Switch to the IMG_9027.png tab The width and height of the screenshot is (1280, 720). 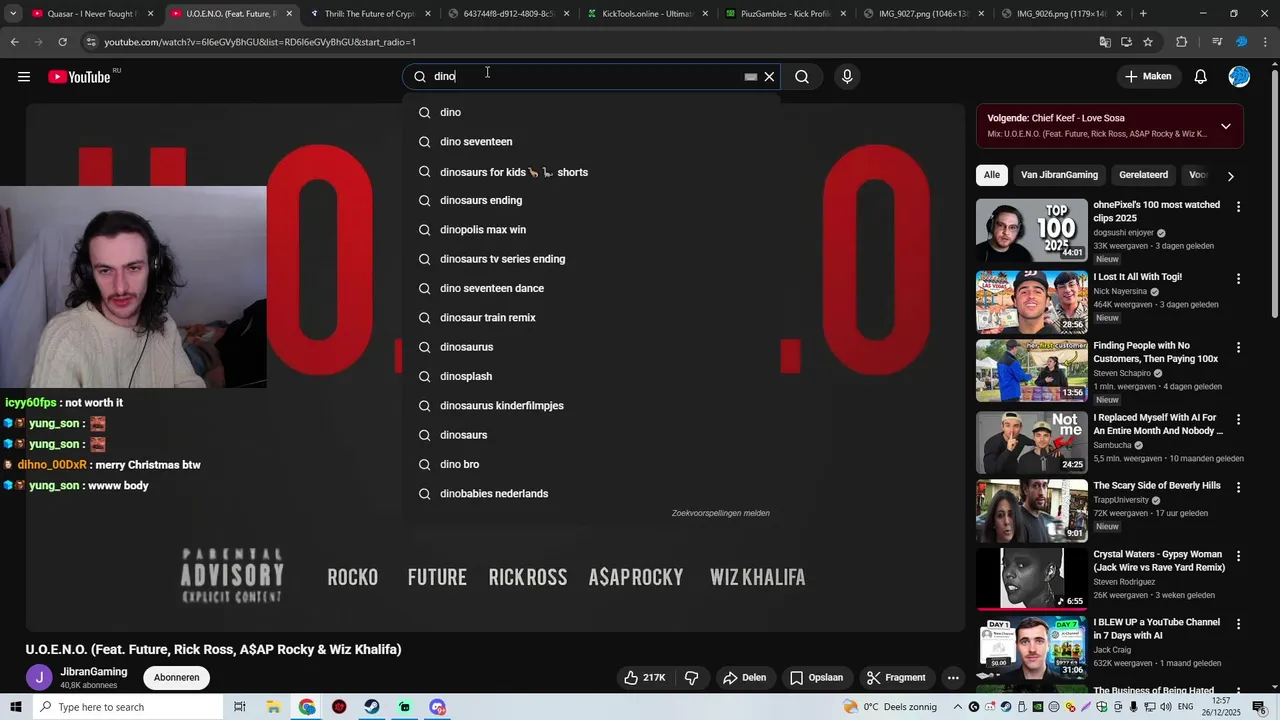(924, 14)
